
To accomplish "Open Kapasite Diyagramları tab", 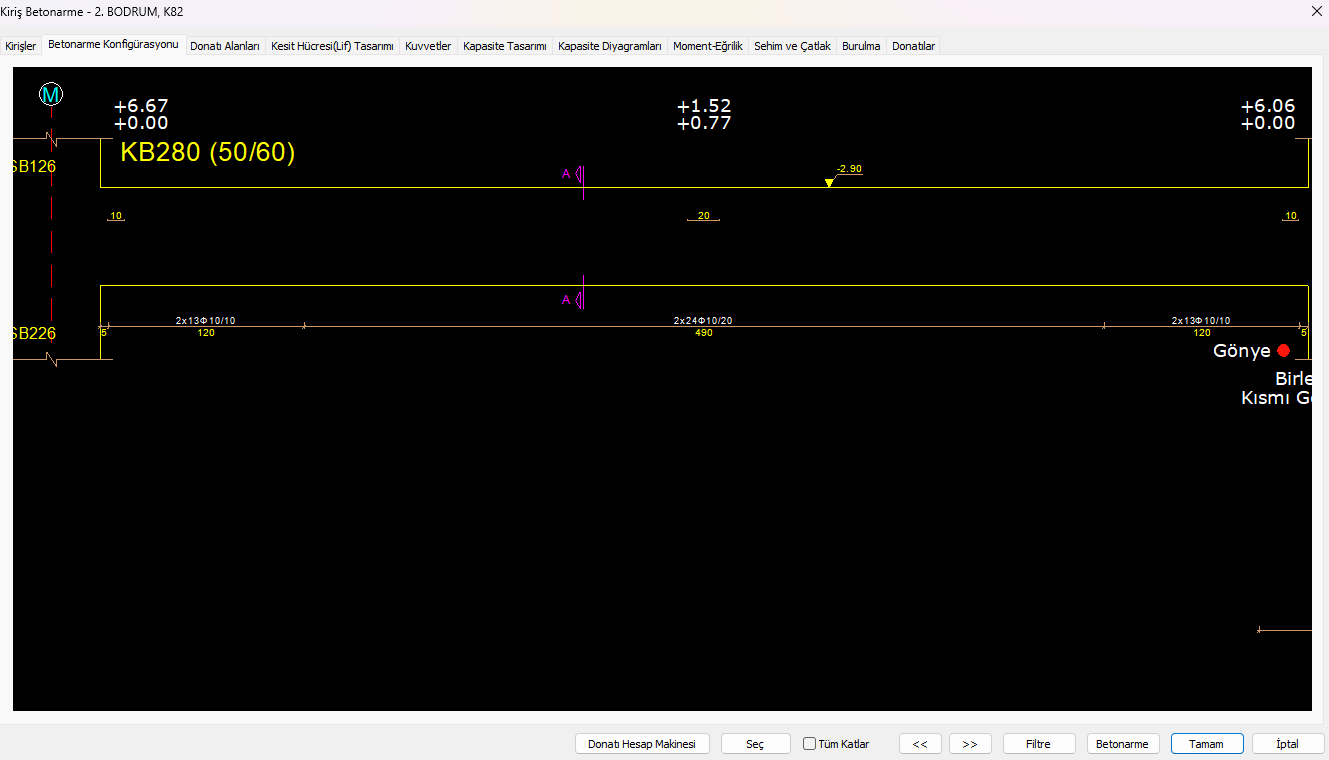I will (x=610, y=46).
